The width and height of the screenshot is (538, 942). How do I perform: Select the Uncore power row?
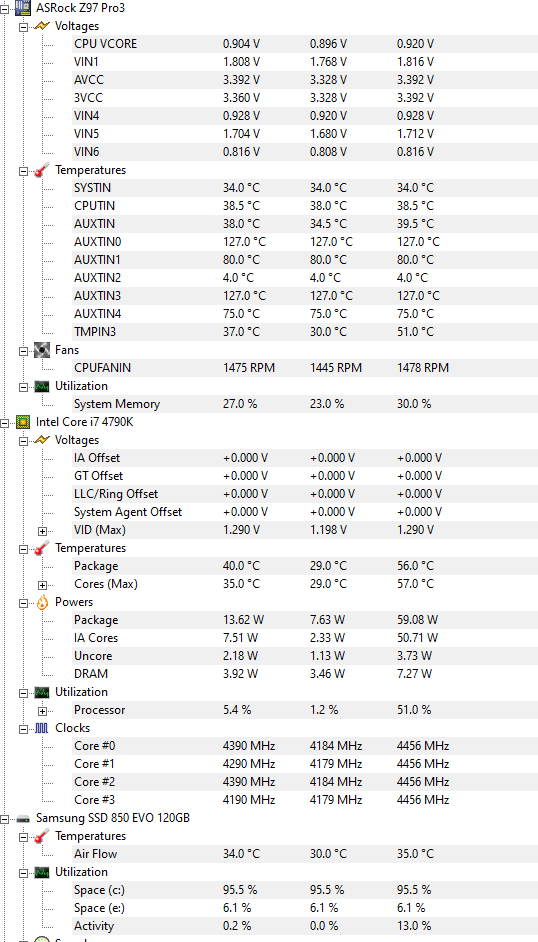click(304, 656)
